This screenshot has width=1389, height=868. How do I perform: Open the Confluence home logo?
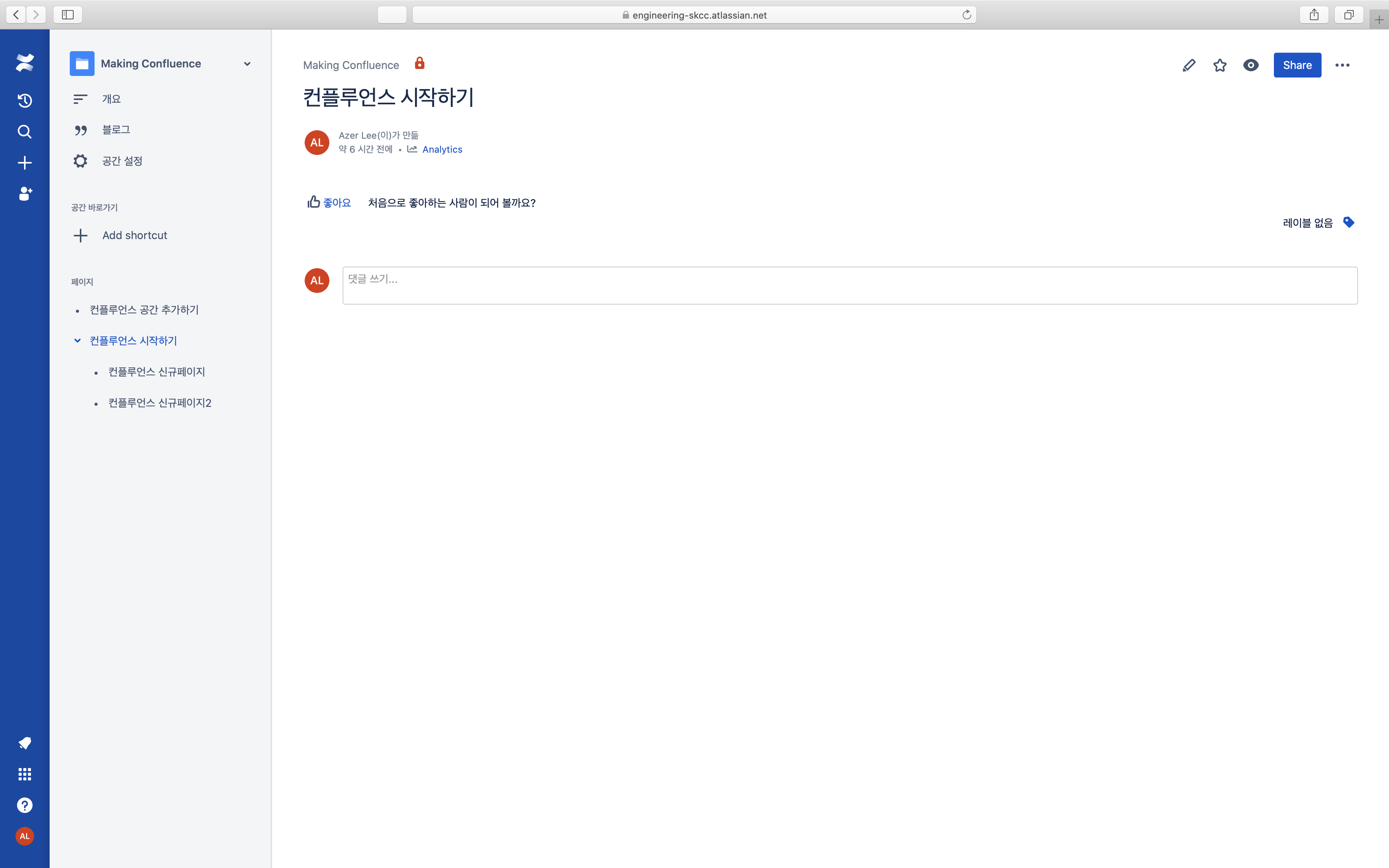click(x=25, y=63)
